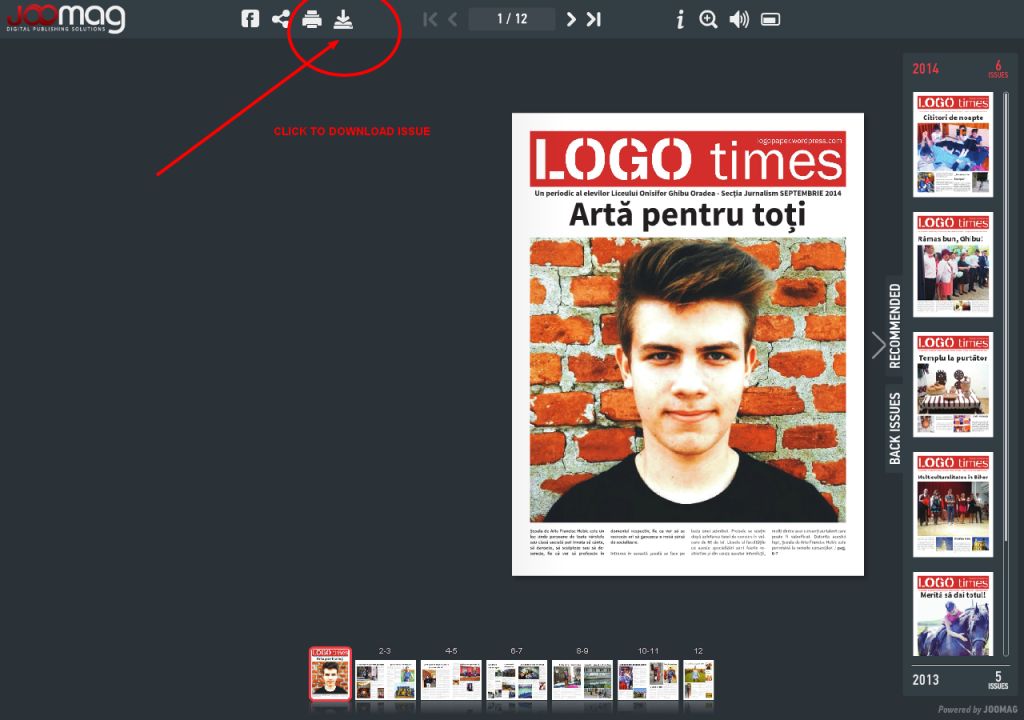
Task: Click the right arrow beside the cover
Action: [x=878, y=345]
